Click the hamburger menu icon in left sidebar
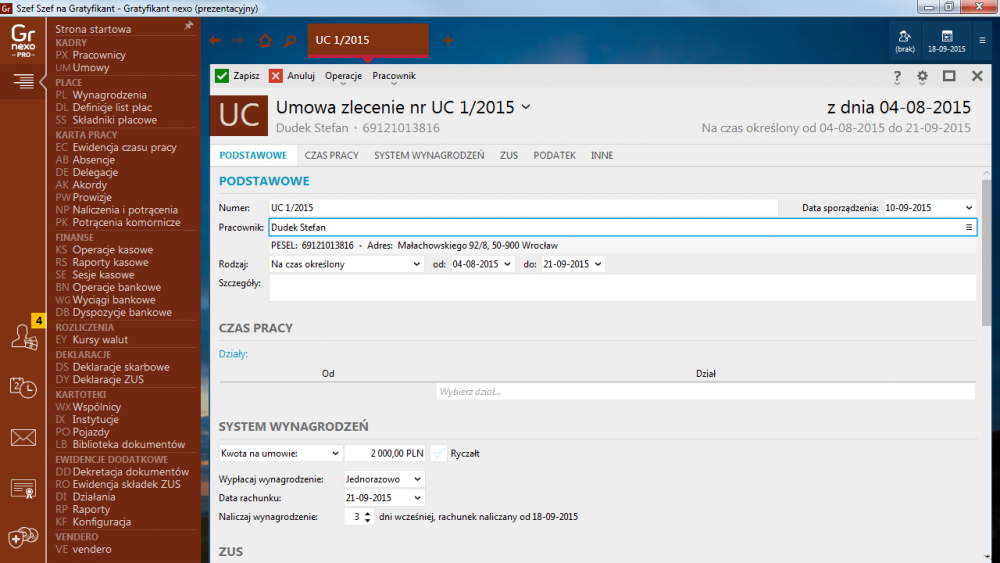1000x563 pixels. tap(23, 81)
